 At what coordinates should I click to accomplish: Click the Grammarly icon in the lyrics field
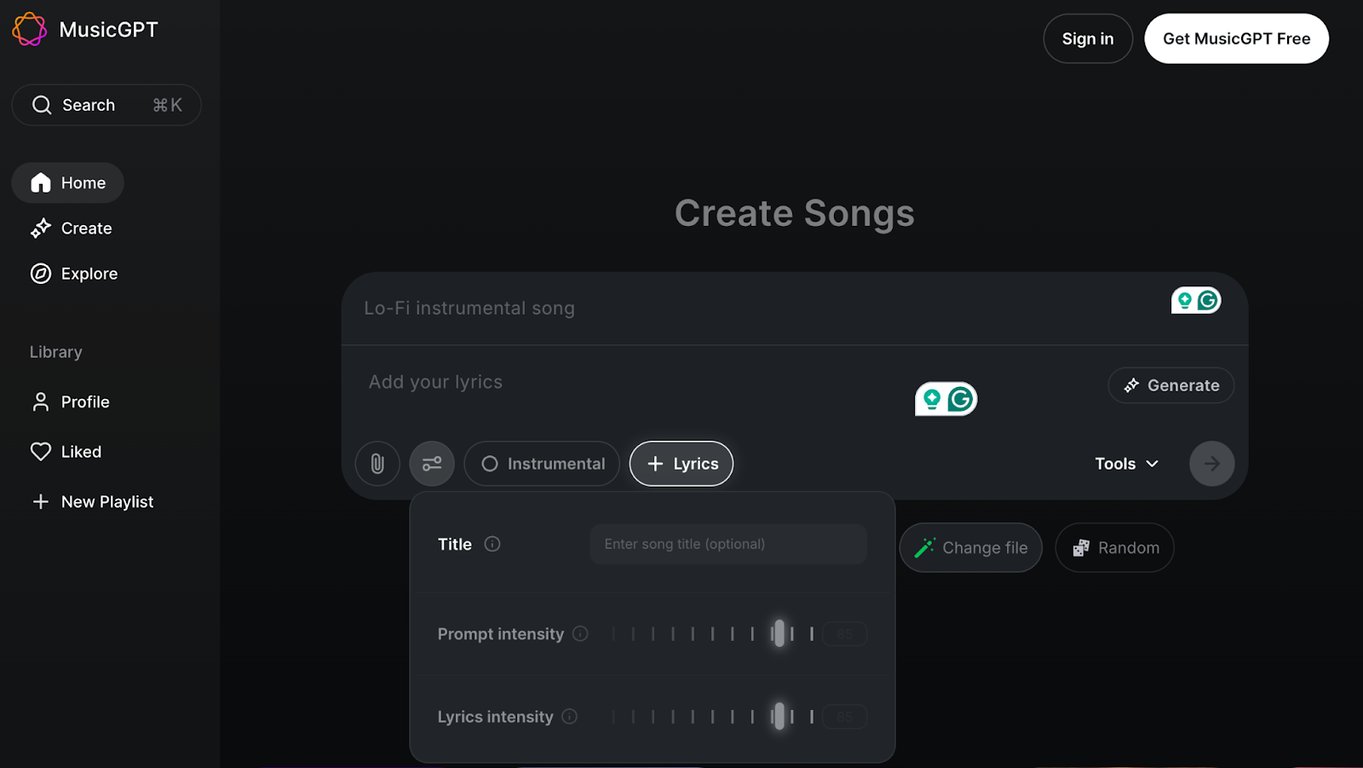click(959, 398)
